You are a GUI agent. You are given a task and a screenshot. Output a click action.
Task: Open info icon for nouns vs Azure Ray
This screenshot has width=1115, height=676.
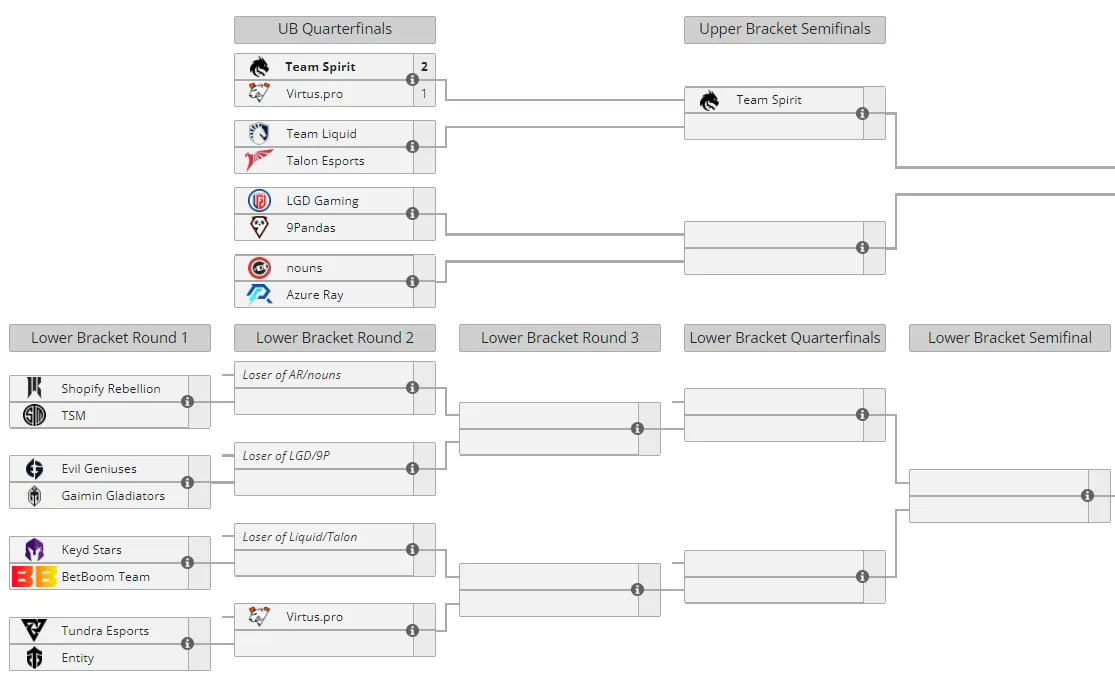tap(412, 281)
